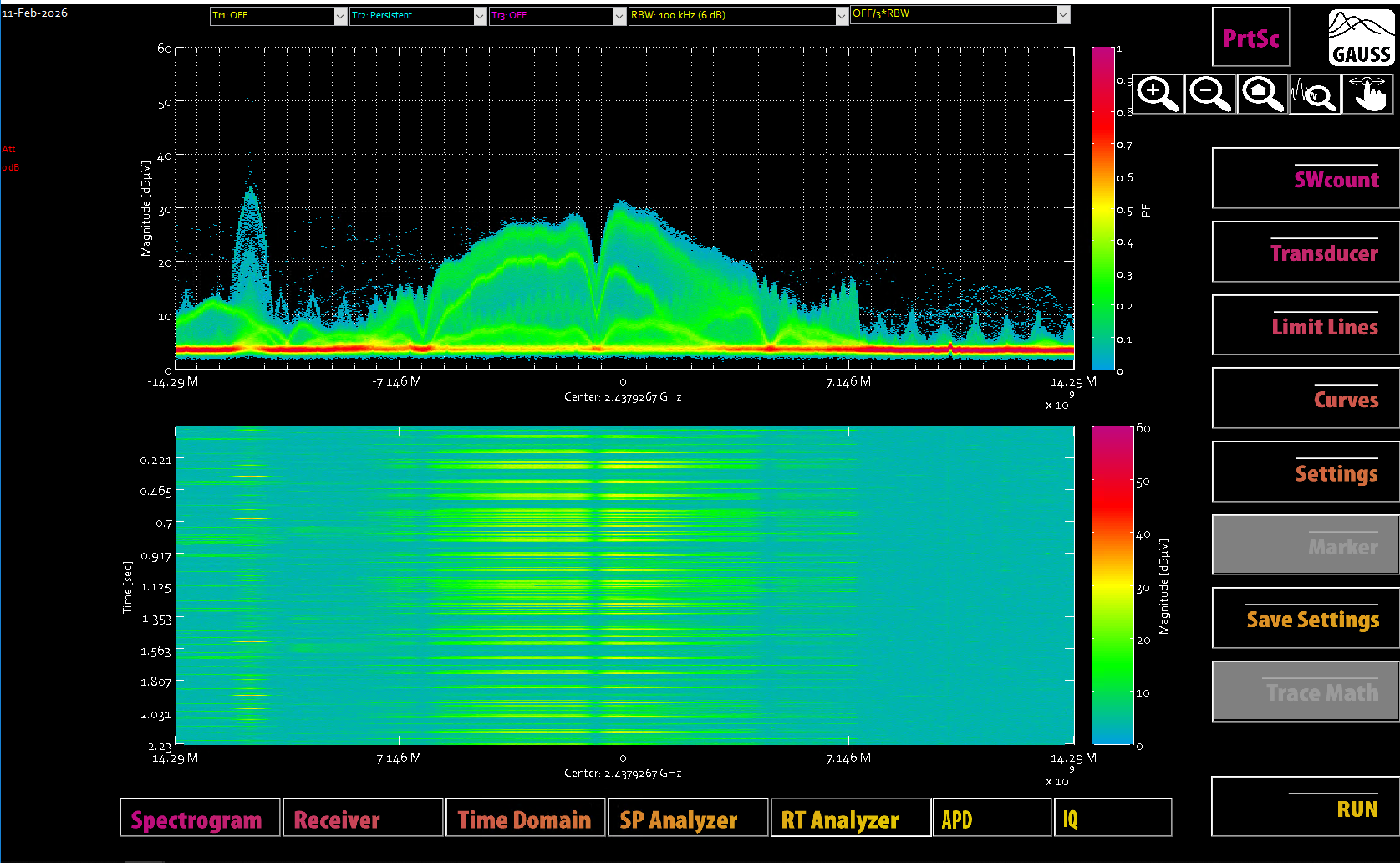
Task: Turn on Trace 1 from its dropdown
Action: coord(277,14)
